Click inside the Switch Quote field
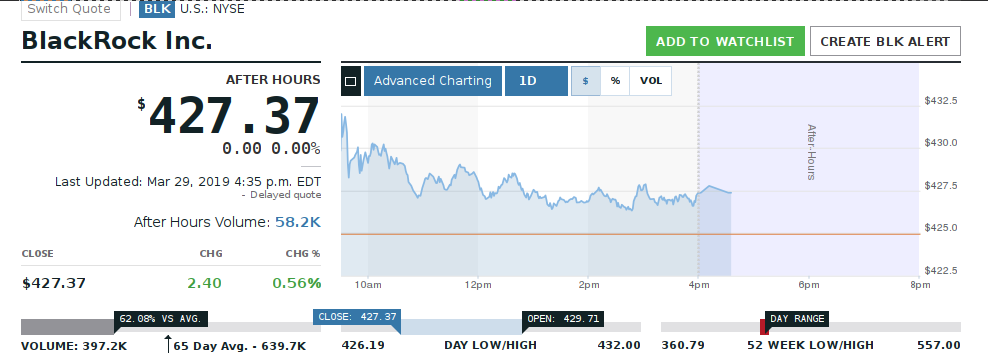Viewport: 988px width, 362px height. point(70,9)
